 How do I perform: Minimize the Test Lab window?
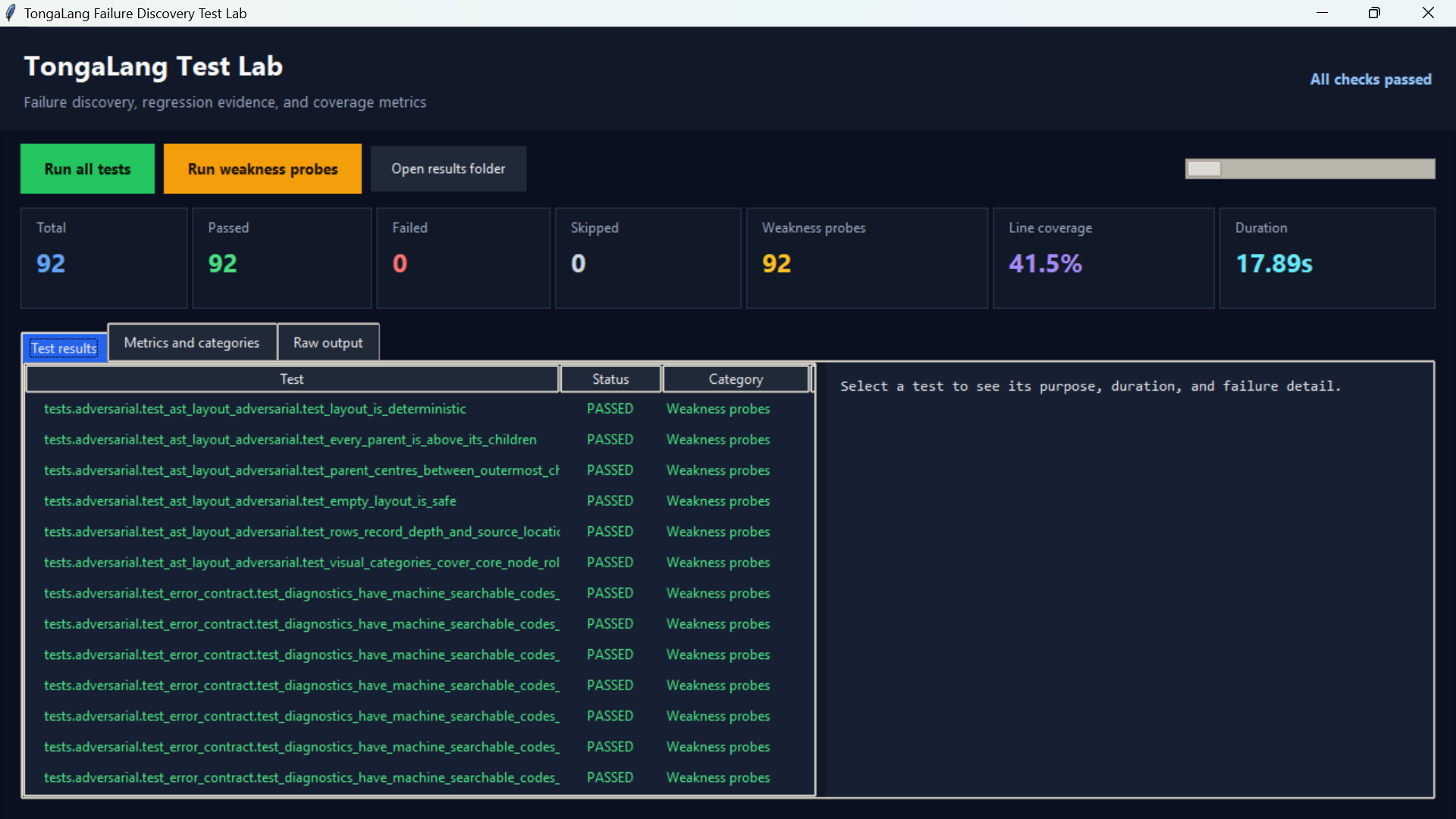pos(1322,13)
